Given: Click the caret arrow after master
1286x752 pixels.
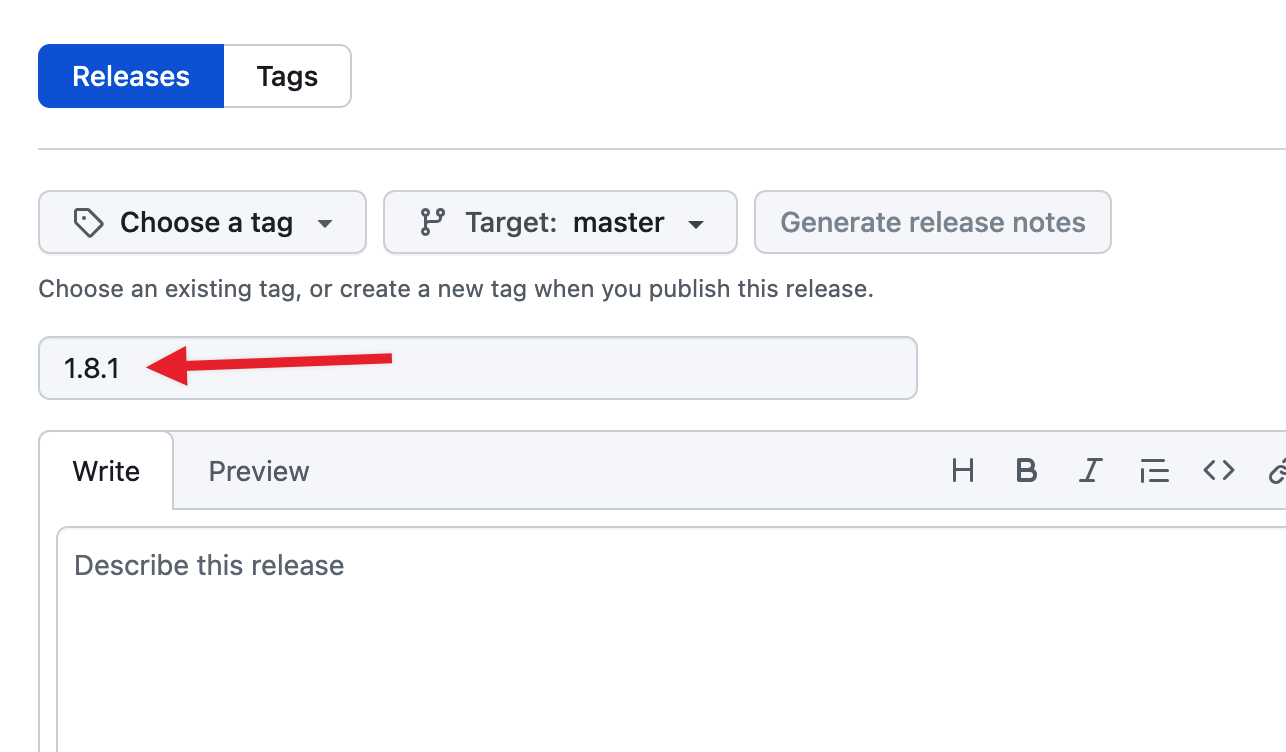Looking at the screenshot, I should [697, 223].
